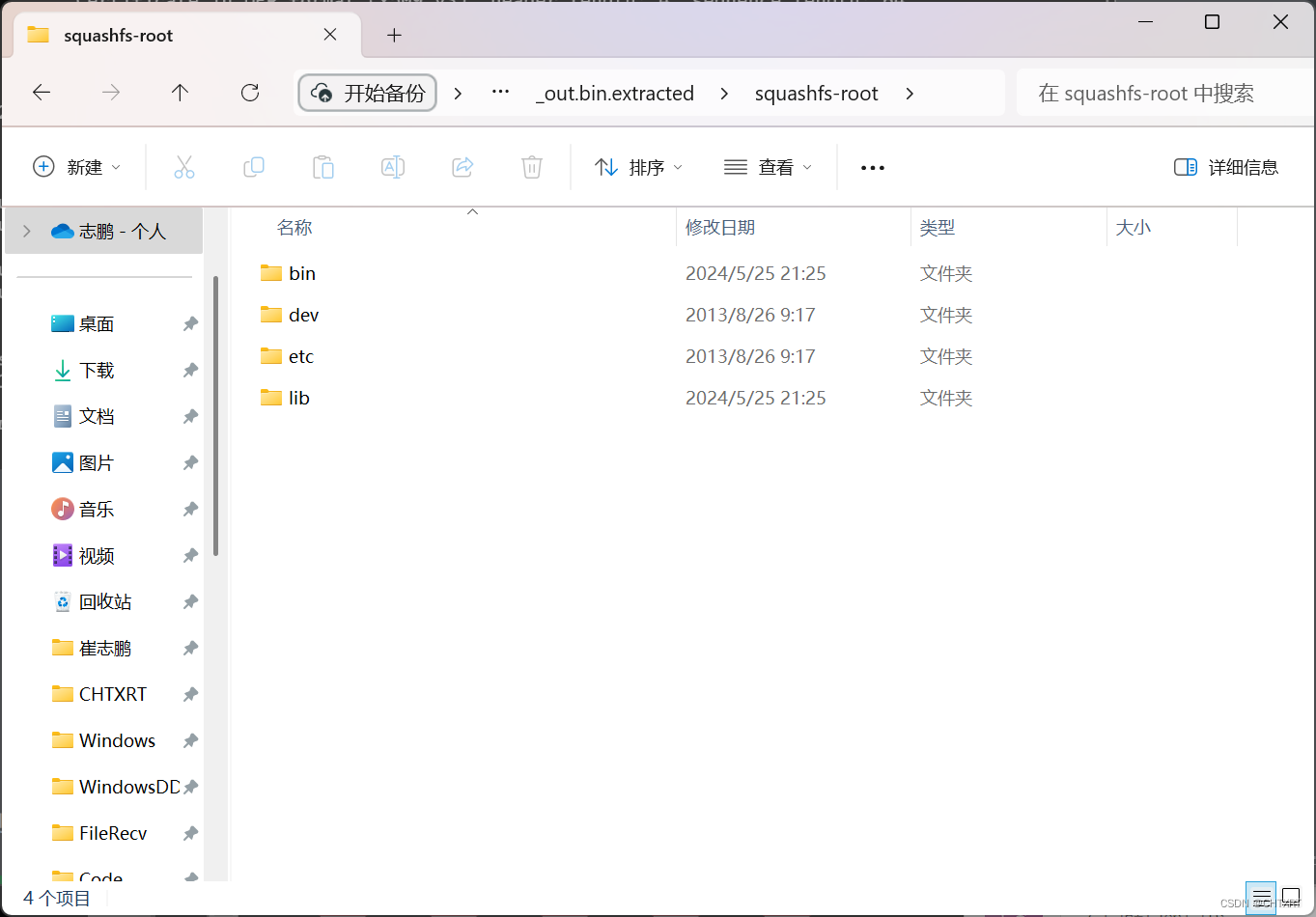
Task: Click the Cut scissors icon
Action: point(184,167)
